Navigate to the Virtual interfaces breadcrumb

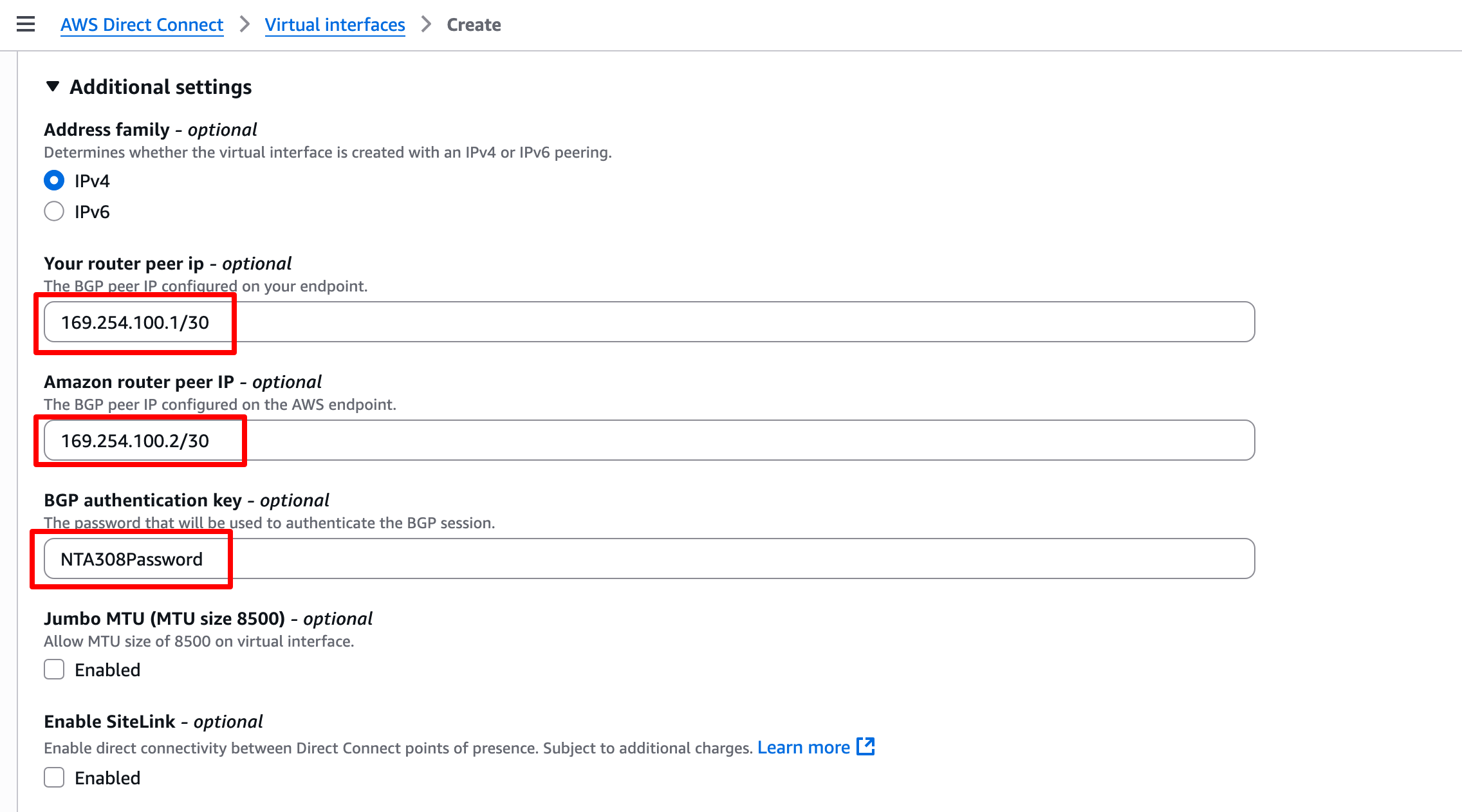(335, 24)
